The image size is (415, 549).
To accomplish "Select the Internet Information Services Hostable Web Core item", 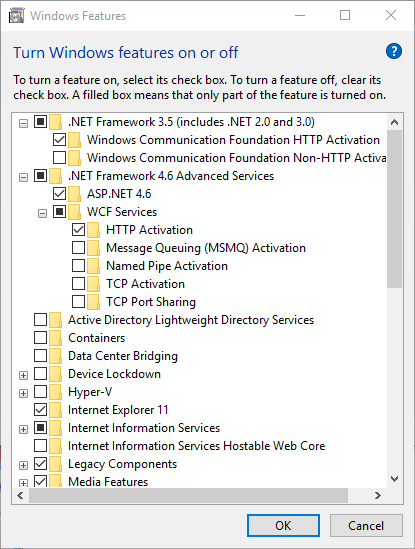I will [x=196, y=446].
